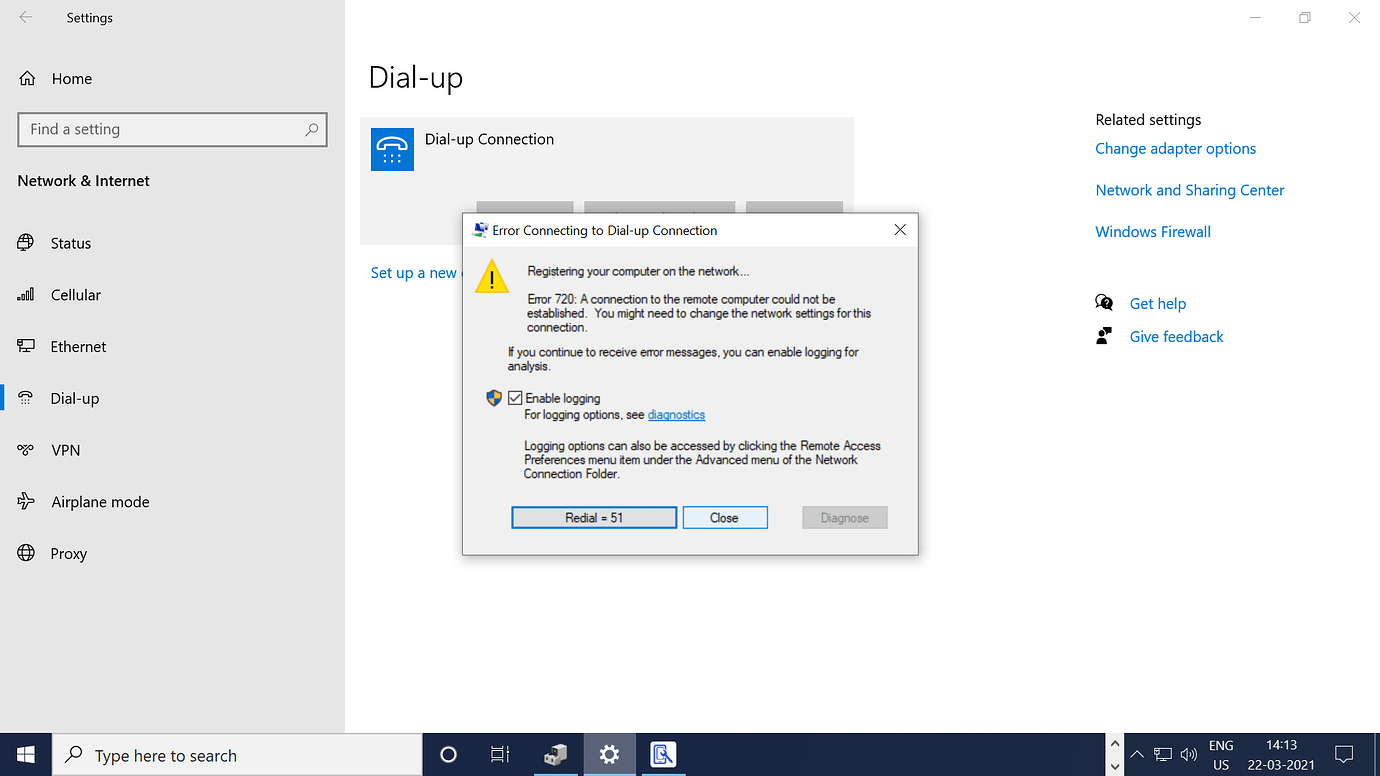The height and width of the screenshot is (776, 1380).
Task: Expand hidden icons in the system tray
Action: (1136, 754)
